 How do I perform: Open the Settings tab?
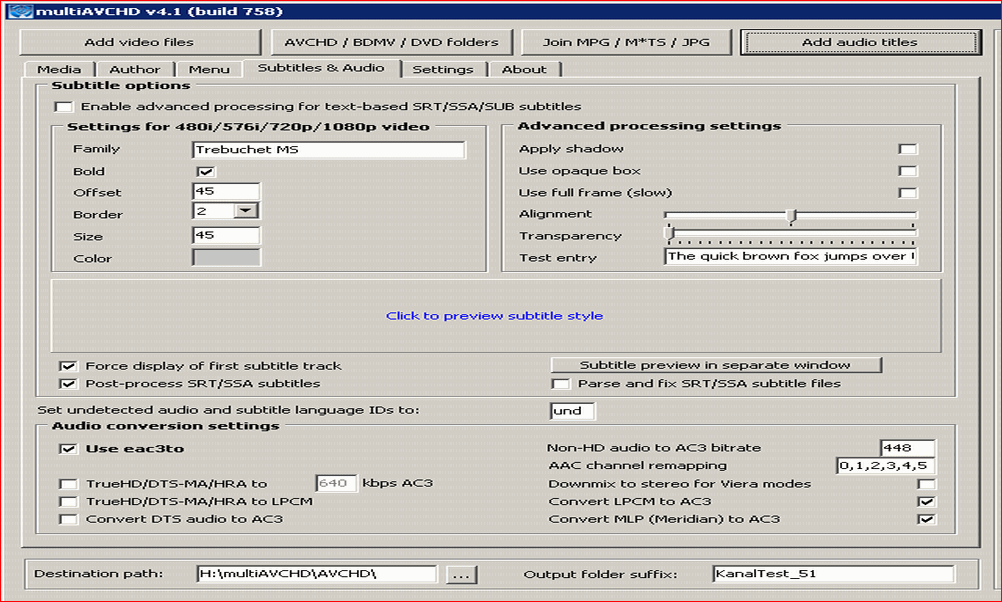(442, 69)
